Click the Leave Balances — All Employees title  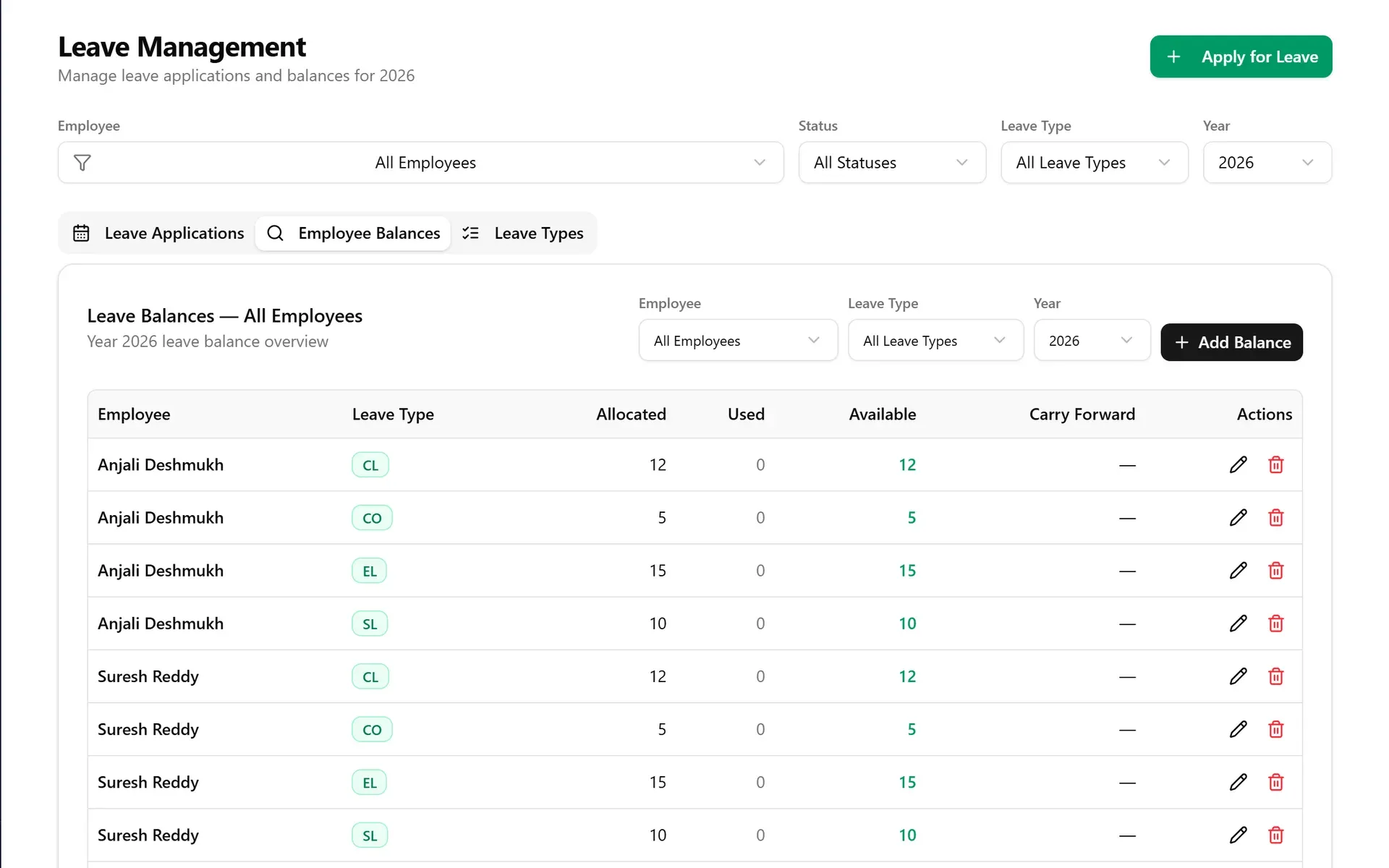(x=224, y=315)
